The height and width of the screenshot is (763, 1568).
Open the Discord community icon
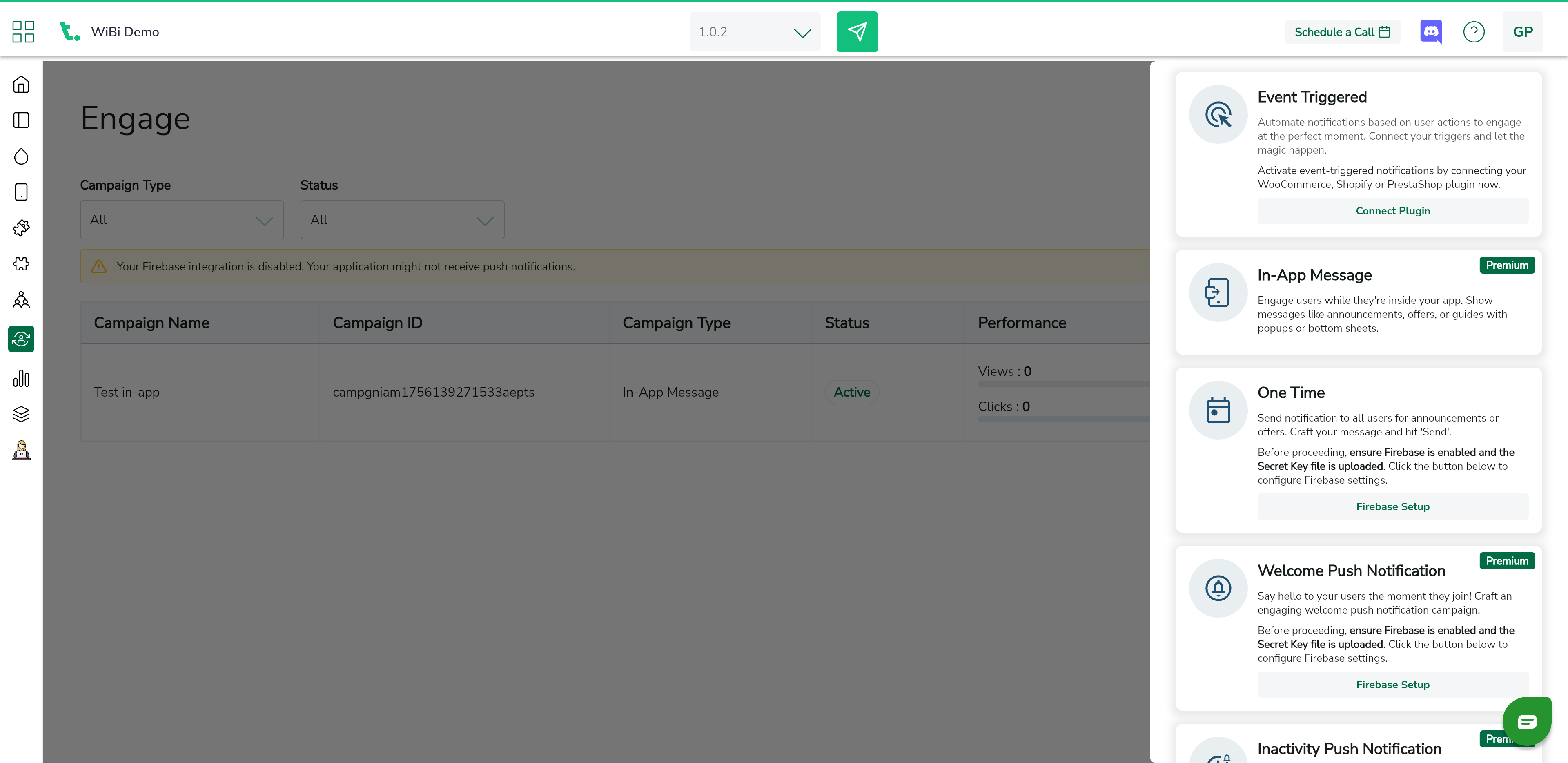pyautogui.click(x=1430, y=32)
